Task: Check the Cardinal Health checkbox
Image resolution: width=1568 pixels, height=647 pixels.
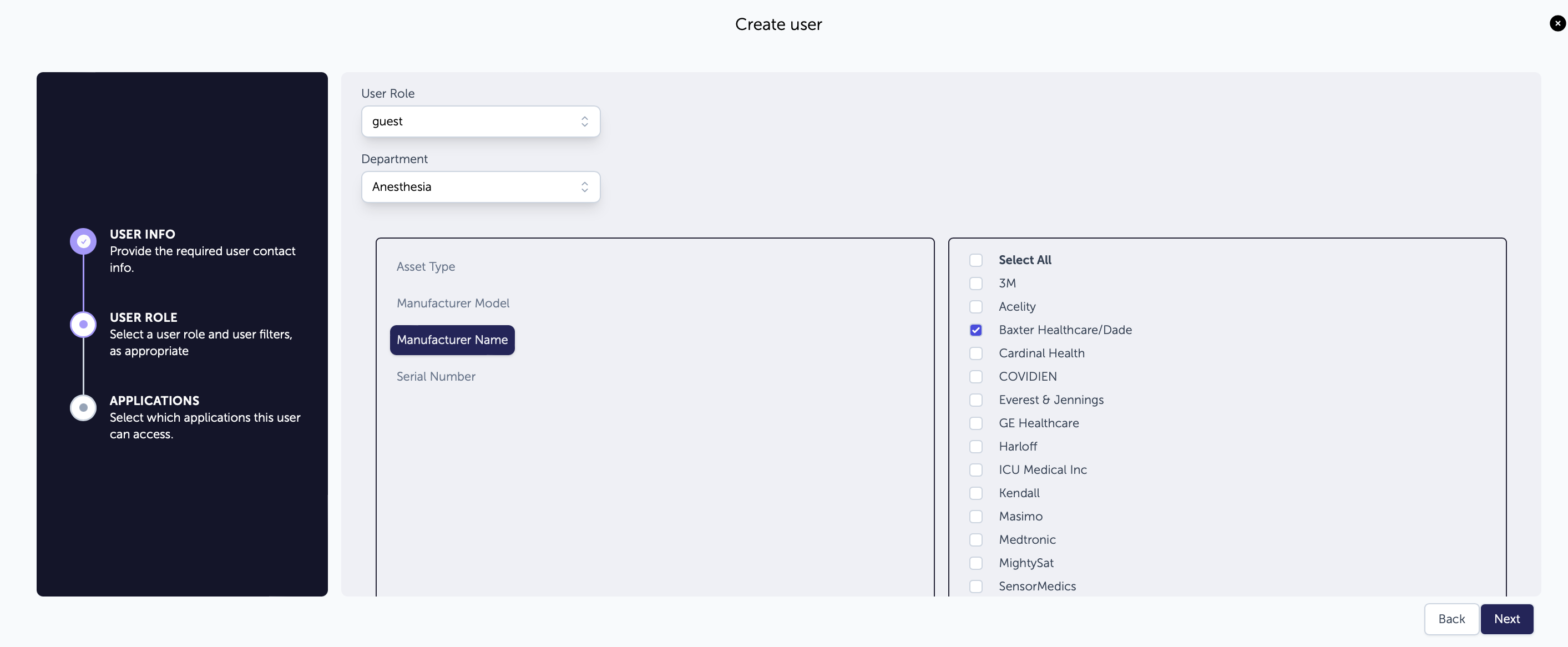Action: pyautogui.click(x=976, y=353)
